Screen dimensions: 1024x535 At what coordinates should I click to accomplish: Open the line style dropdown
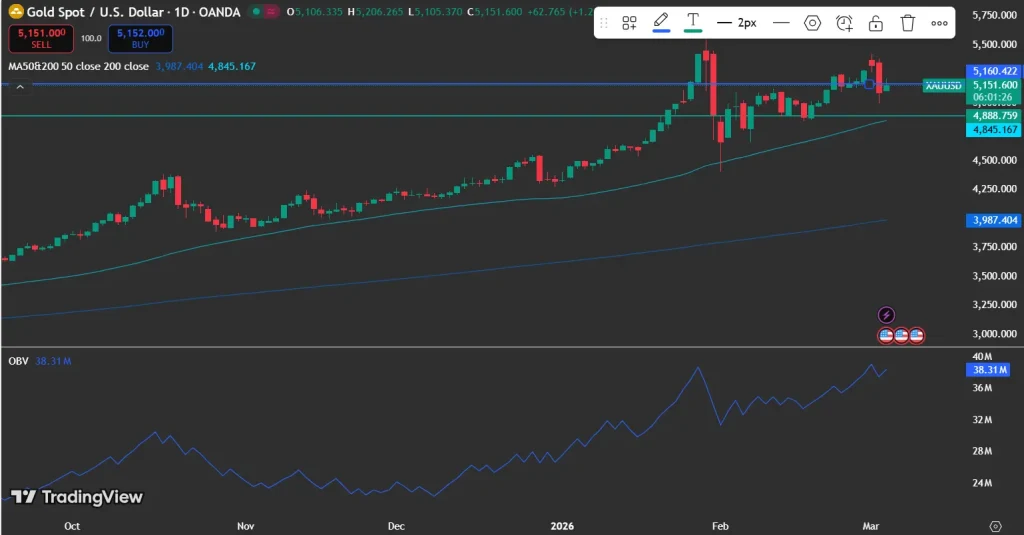point(781,24)
